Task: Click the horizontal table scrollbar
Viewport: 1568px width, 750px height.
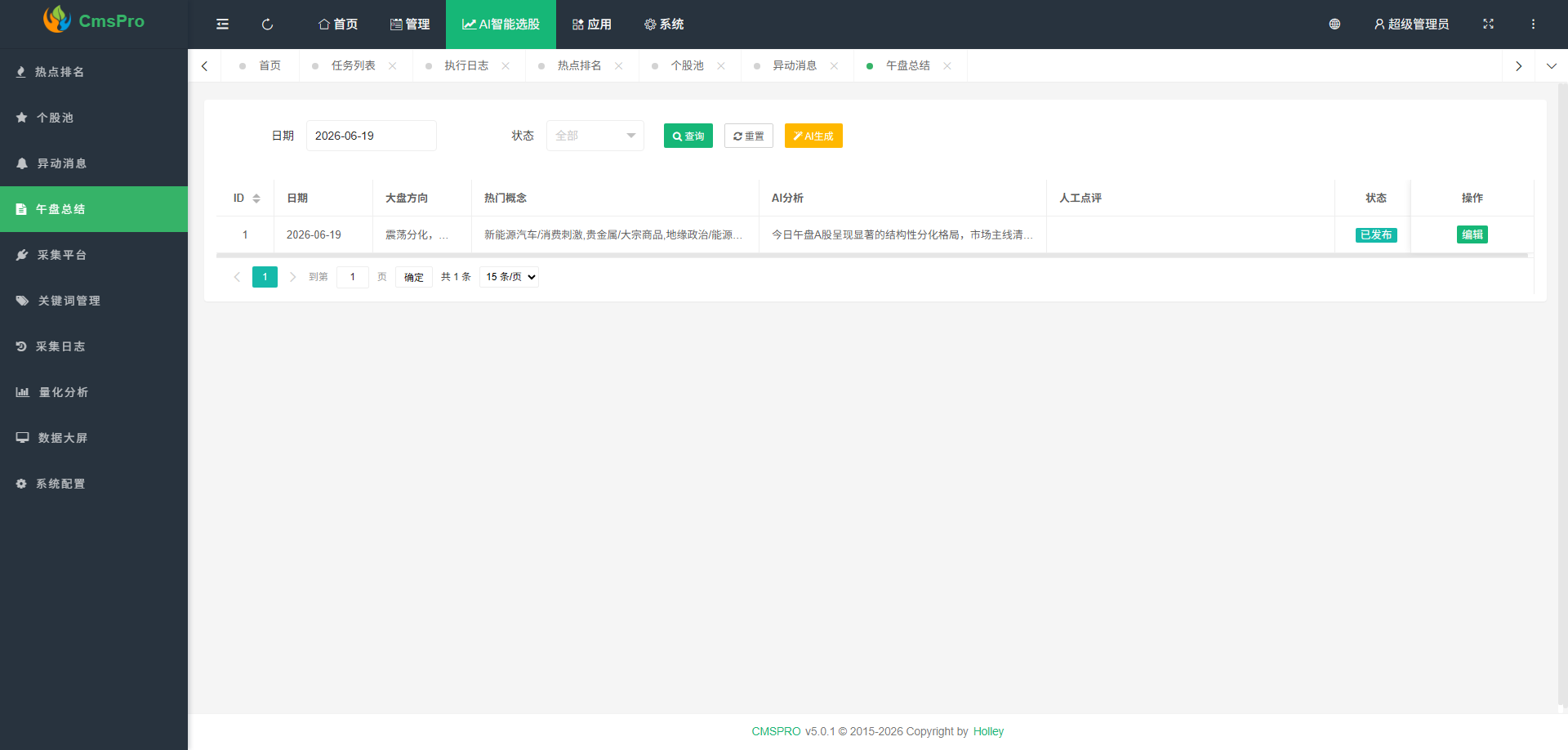Action: point(872,256)
